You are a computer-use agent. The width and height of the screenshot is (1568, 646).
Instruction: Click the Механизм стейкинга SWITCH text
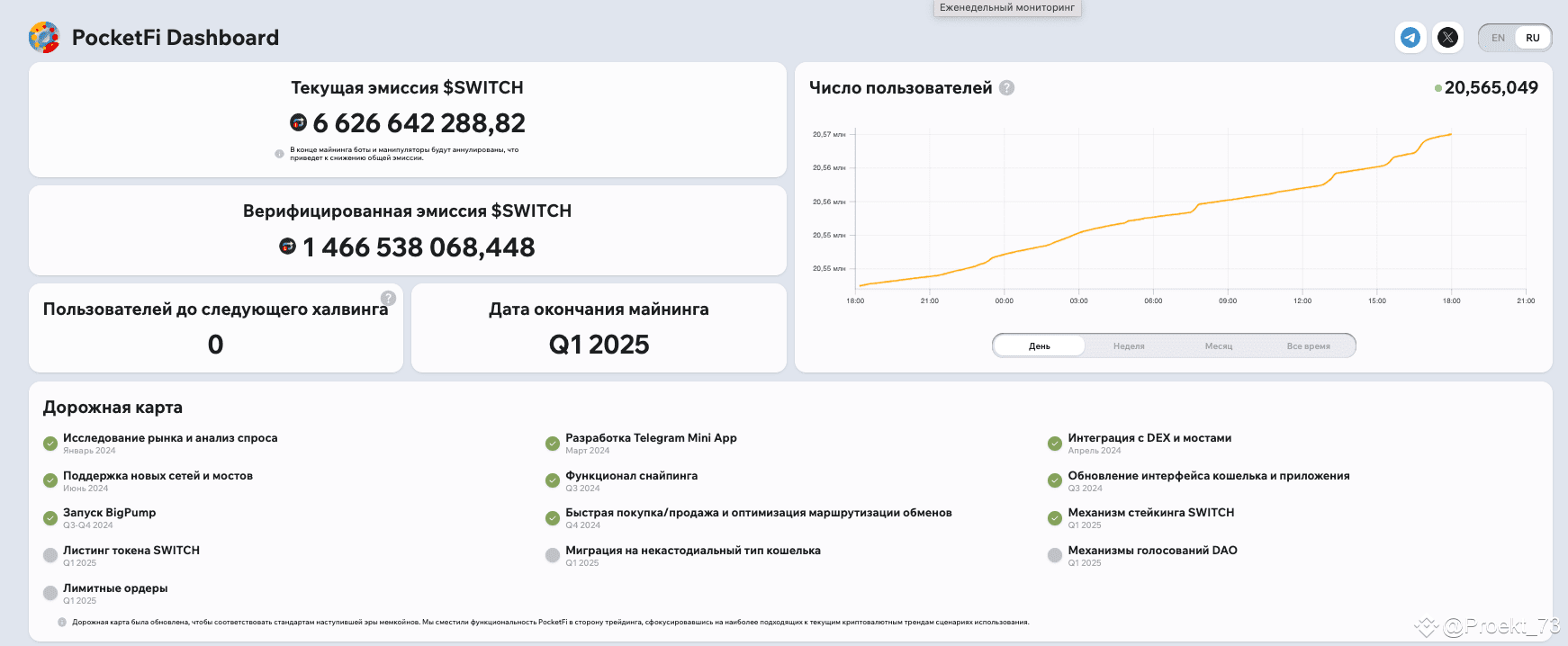[x=1151, y=513]
